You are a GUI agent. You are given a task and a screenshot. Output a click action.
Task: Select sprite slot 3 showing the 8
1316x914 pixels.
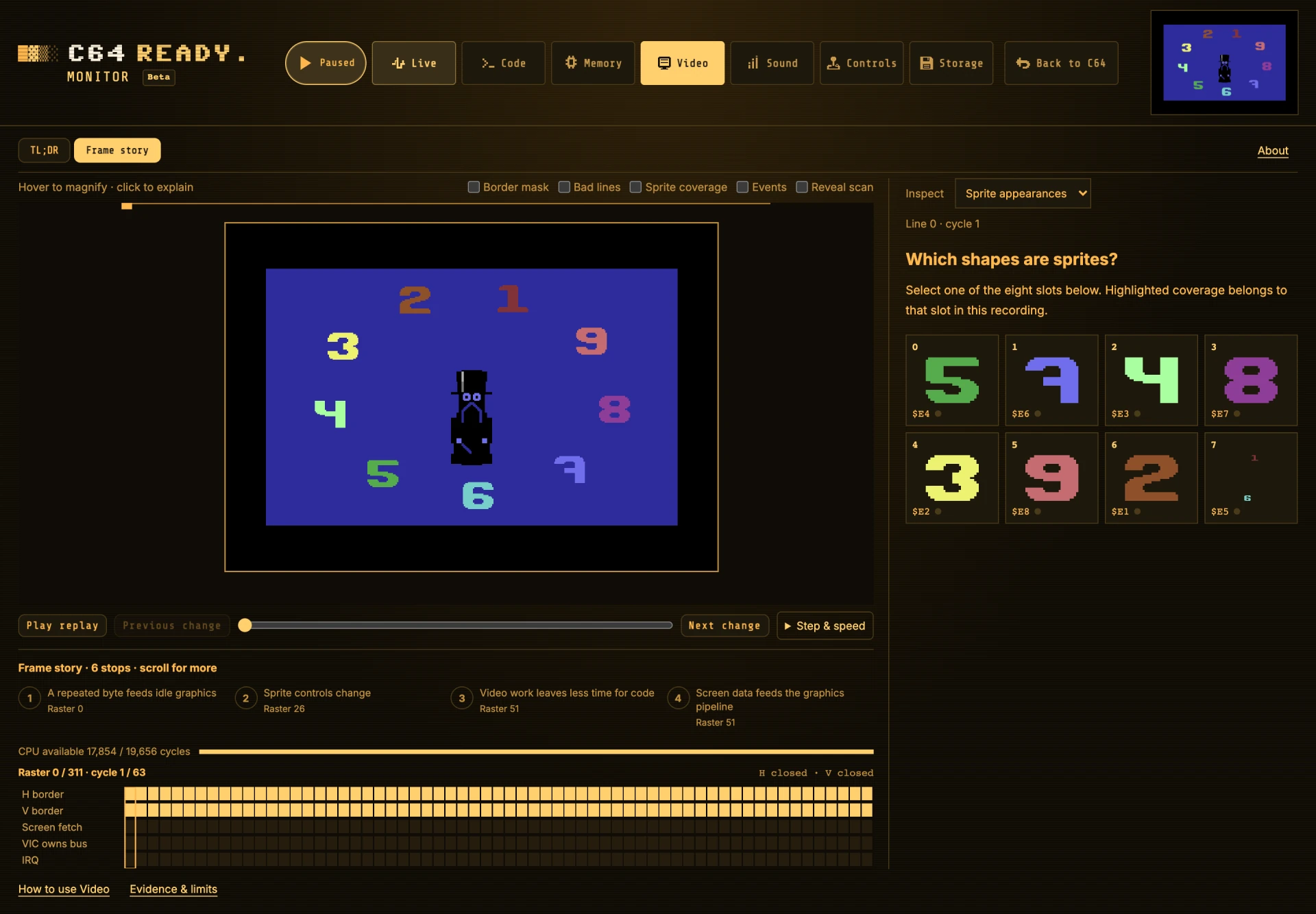1251,380
